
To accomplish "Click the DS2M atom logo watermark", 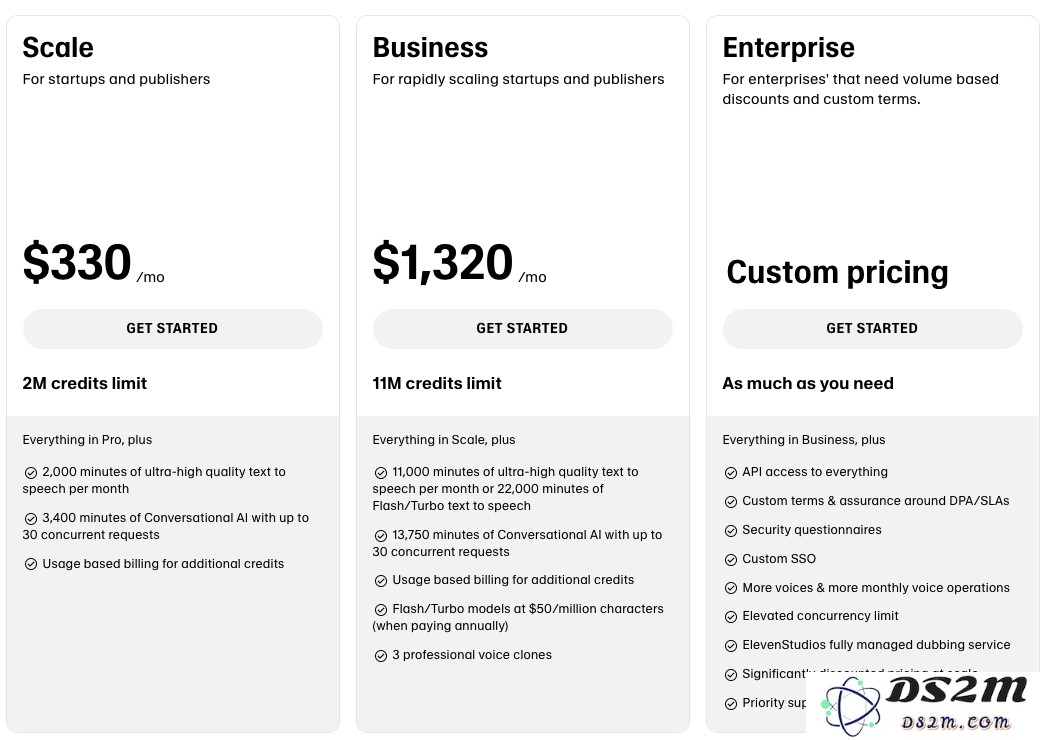I will [x=851, y=706].
